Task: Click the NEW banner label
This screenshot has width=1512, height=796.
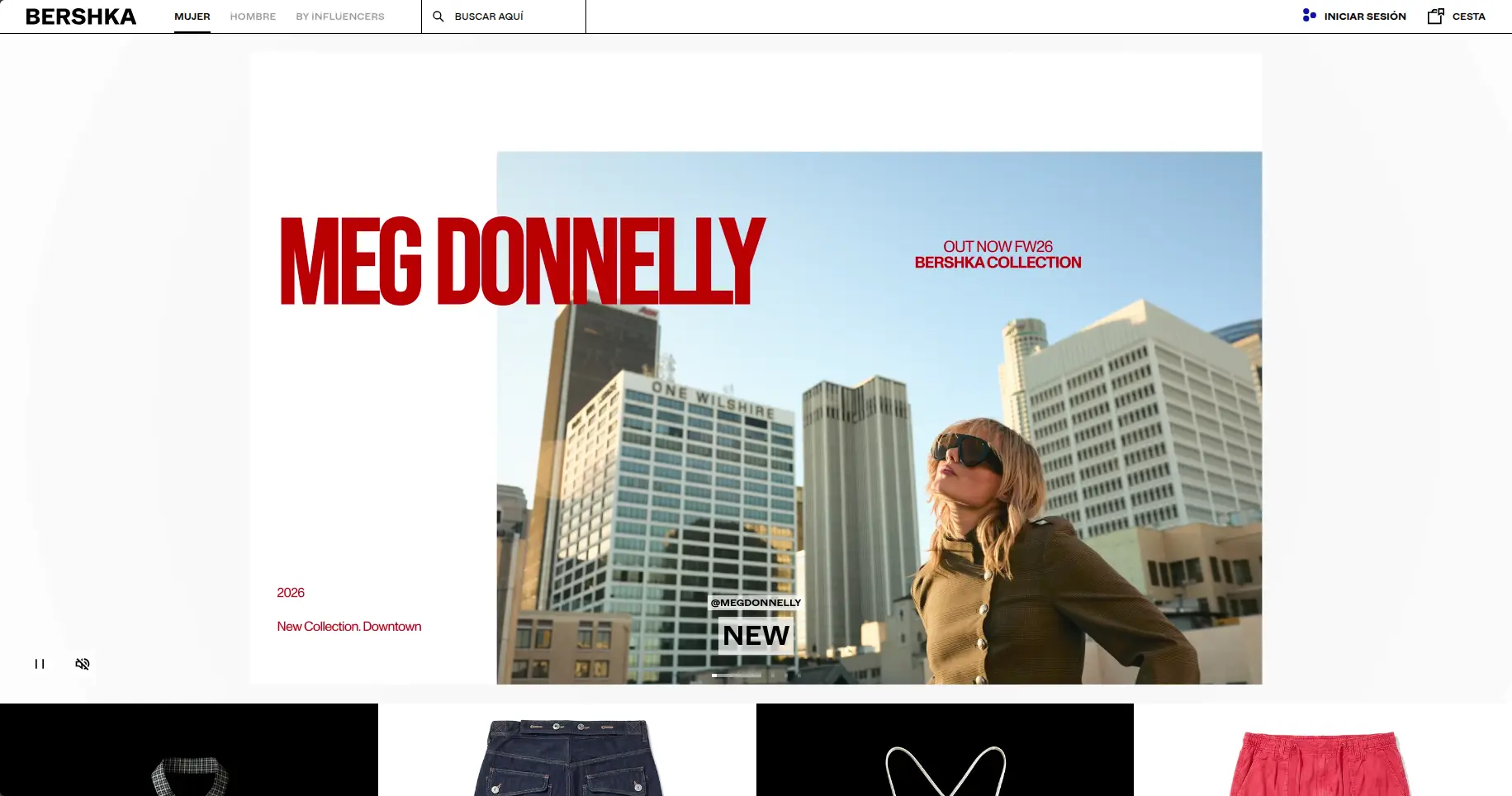Action: (756, 636)
